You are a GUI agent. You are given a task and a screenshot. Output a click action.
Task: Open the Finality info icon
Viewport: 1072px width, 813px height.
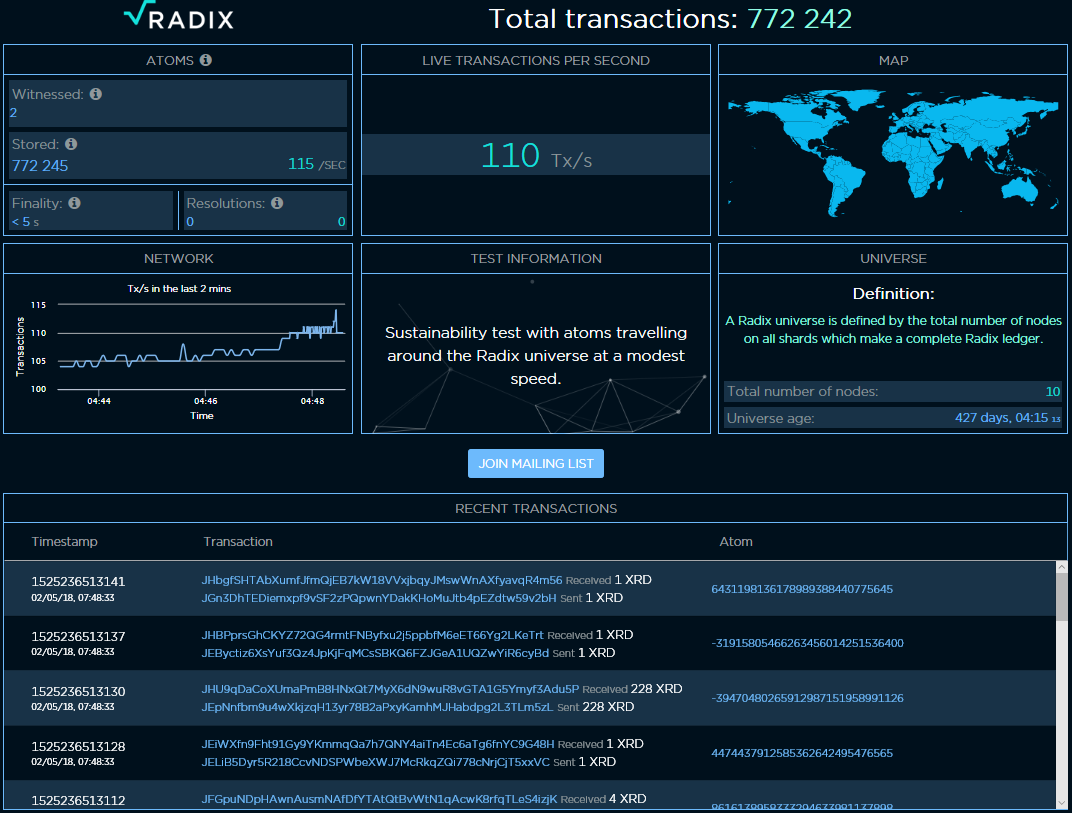point(75,203)
